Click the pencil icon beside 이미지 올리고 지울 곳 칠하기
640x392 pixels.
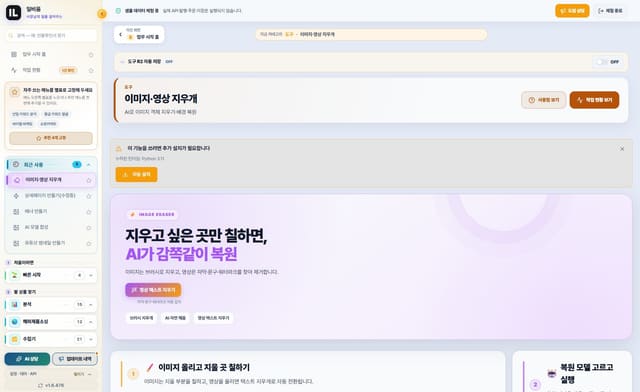149,368
